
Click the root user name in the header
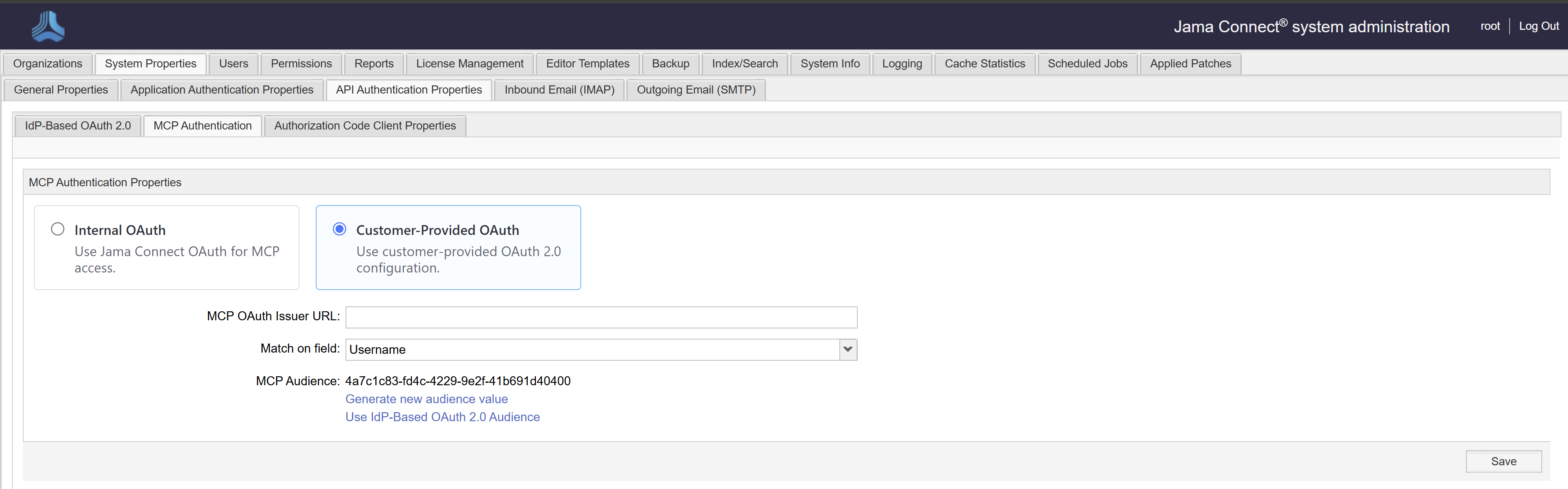[x=1490, y=26]
